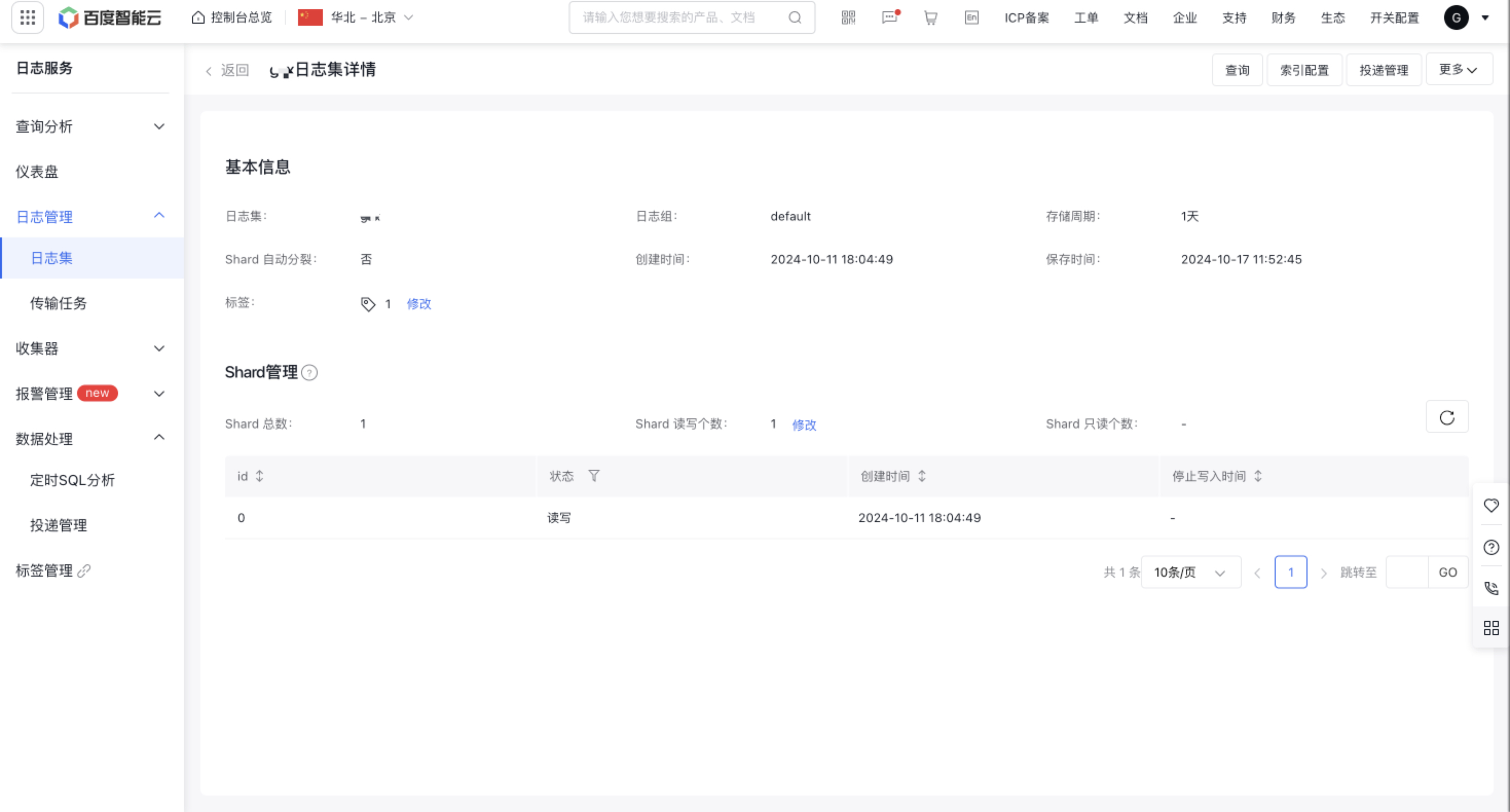
Task: Click the Baidu AI Cloud logo
Action: (109, 17)
